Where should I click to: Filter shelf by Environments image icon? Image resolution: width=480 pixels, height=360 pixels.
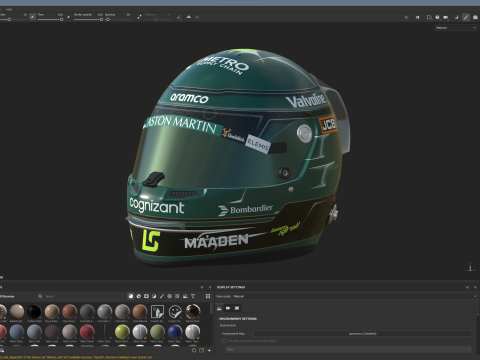point(185,296)
